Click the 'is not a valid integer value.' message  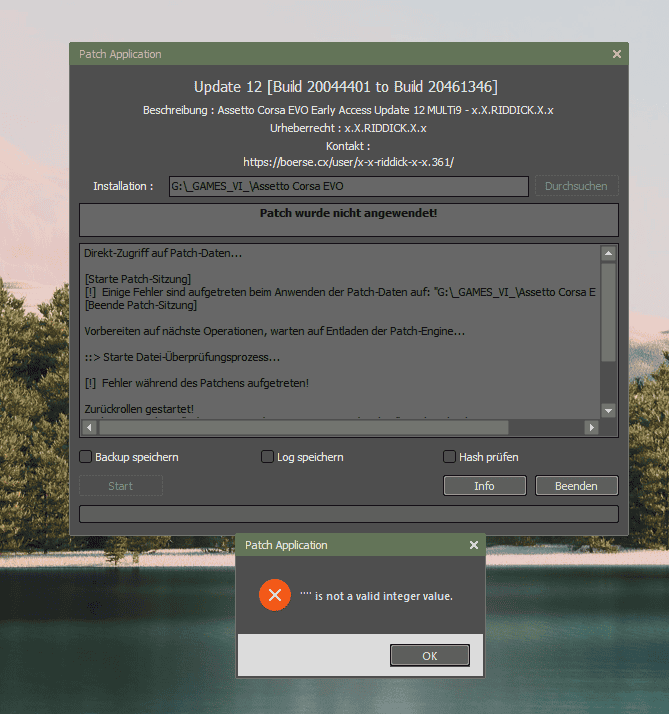pos(376,596)
